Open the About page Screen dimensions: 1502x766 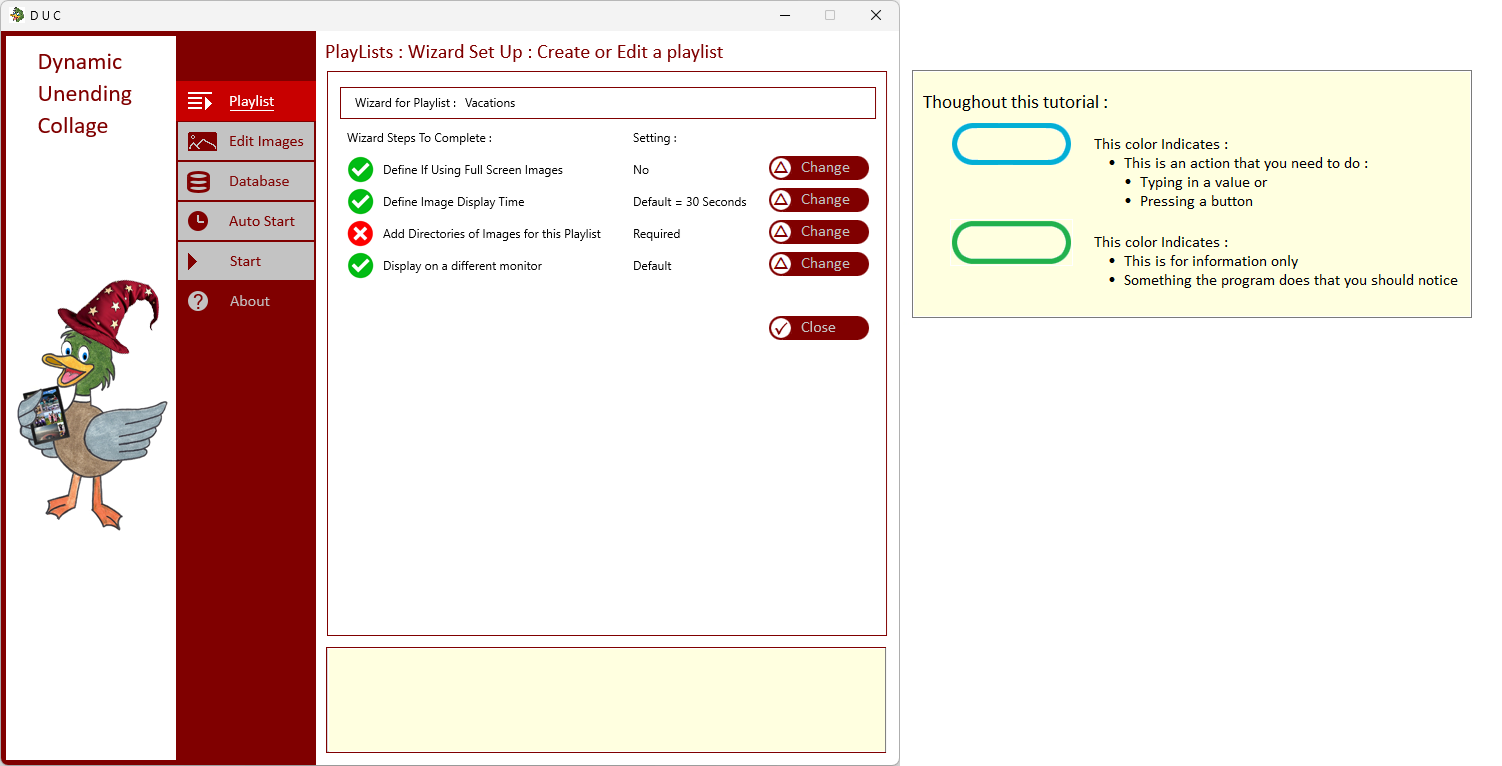click(x=246, y=301)
